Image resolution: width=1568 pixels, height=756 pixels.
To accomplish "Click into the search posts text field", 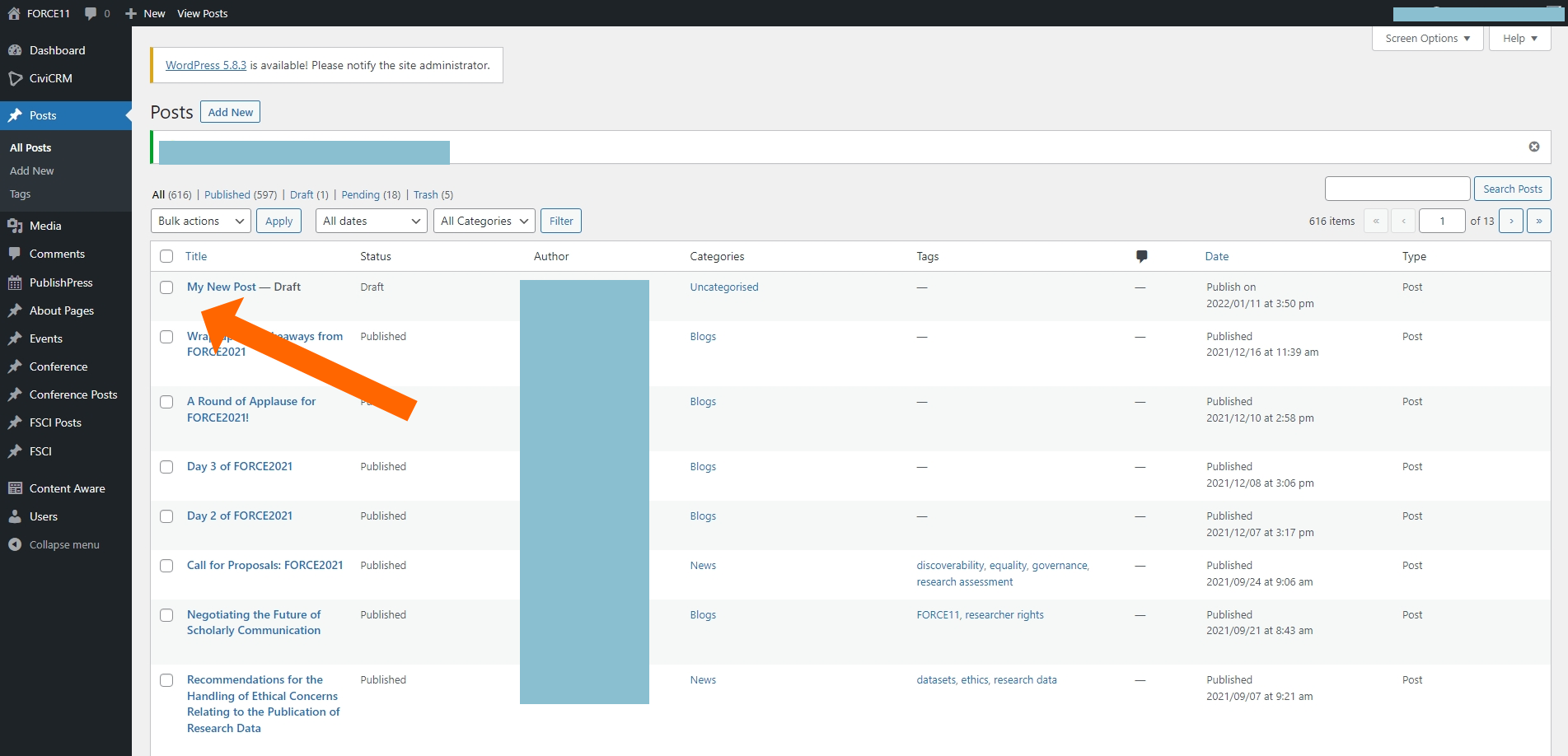I will click(1397, 189).
